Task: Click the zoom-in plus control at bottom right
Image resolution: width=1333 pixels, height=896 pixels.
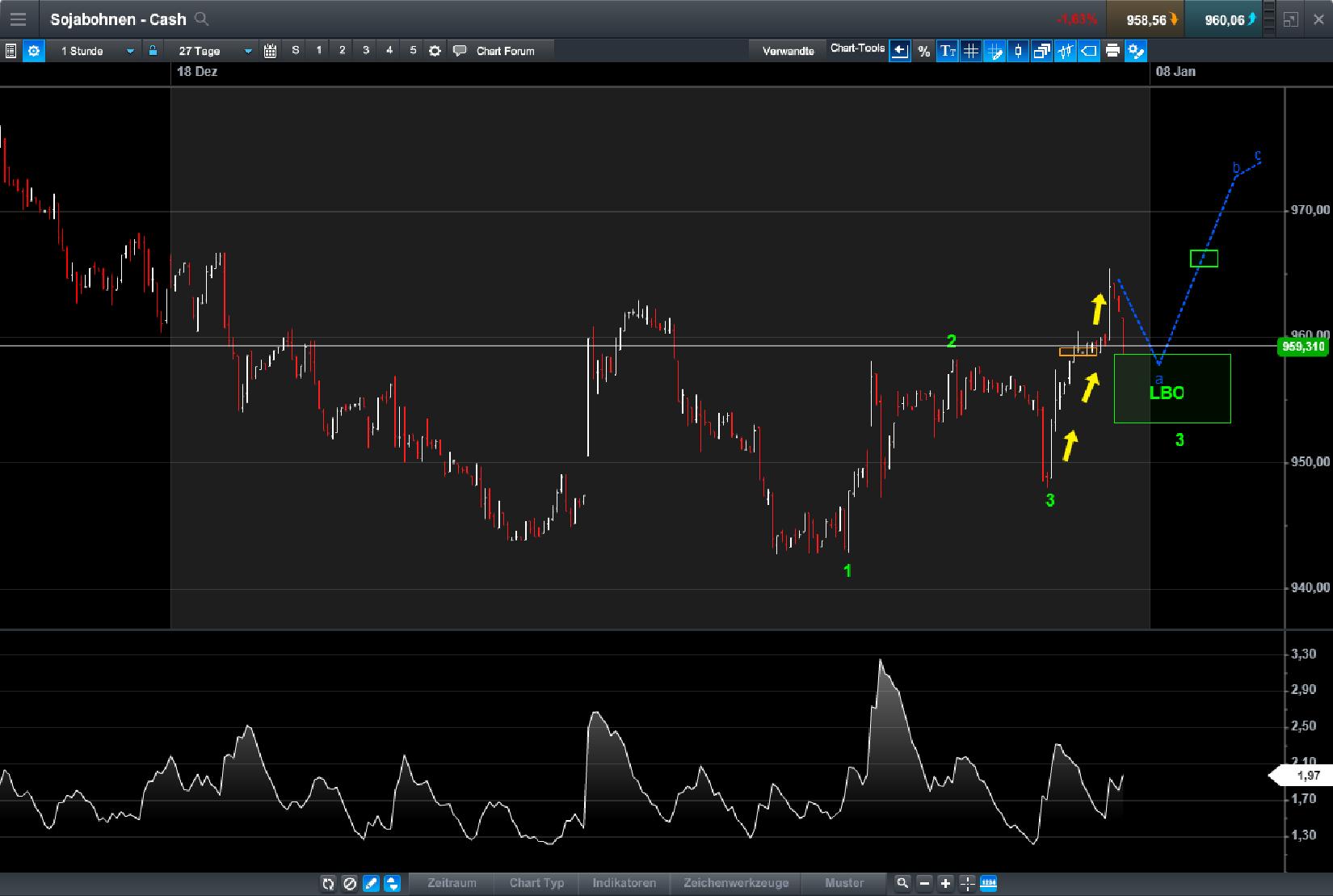Action: pyautogui.click(x=944, y=884)
